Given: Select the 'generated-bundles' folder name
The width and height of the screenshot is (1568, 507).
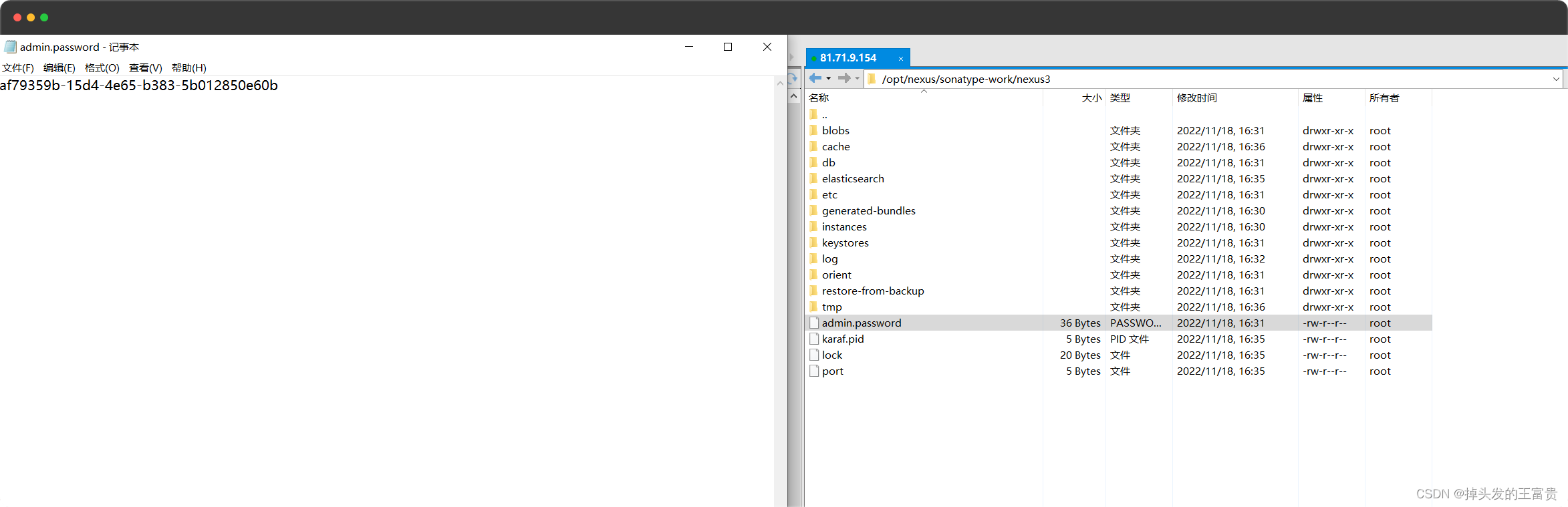Looking at the screenshot, I should pos(869,210).
